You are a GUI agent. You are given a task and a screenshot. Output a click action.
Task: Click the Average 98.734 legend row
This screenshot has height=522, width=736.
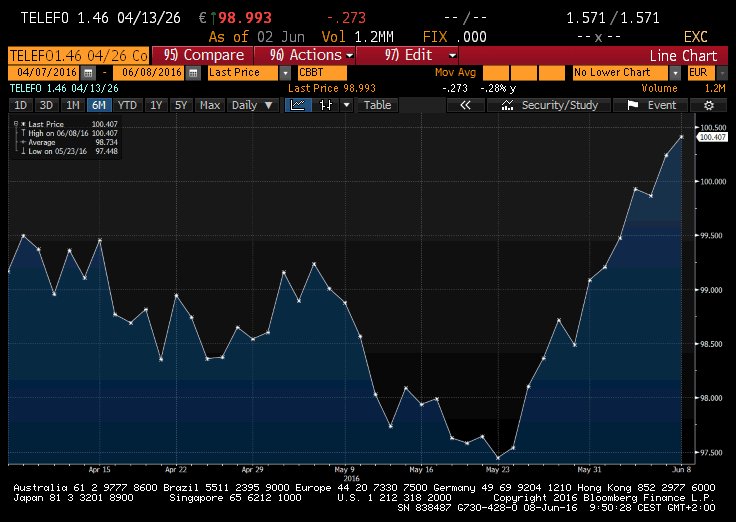(x=69, y=142)
